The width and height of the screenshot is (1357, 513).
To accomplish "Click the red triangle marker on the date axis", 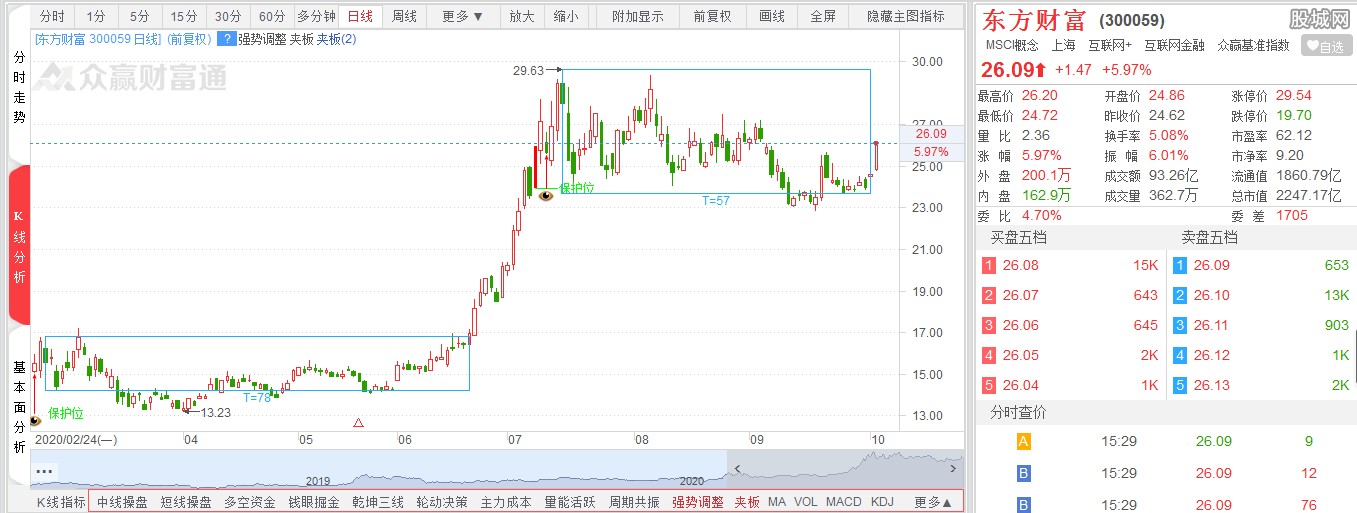I will pyautogui.click(x=359, y=423).
